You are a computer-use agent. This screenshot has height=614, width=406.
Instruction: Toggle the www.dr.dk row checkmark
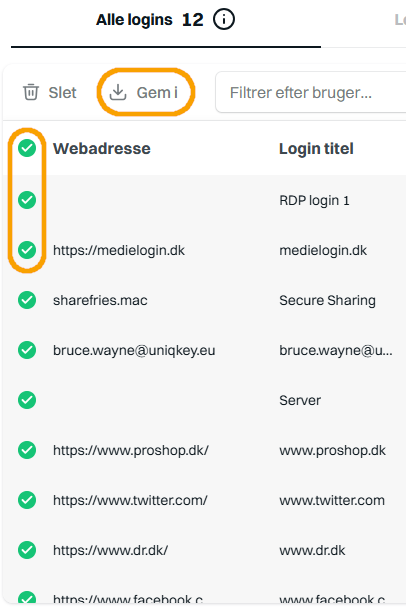[27, 550]
